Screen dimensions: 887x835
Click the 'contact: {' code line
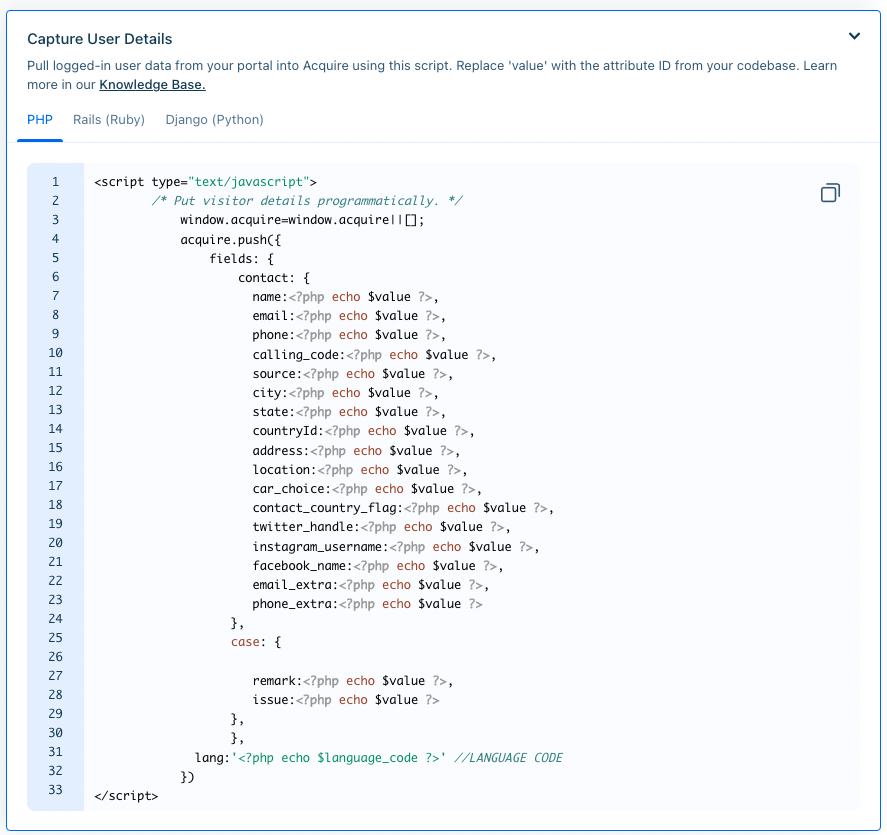(x=274, y=278)
